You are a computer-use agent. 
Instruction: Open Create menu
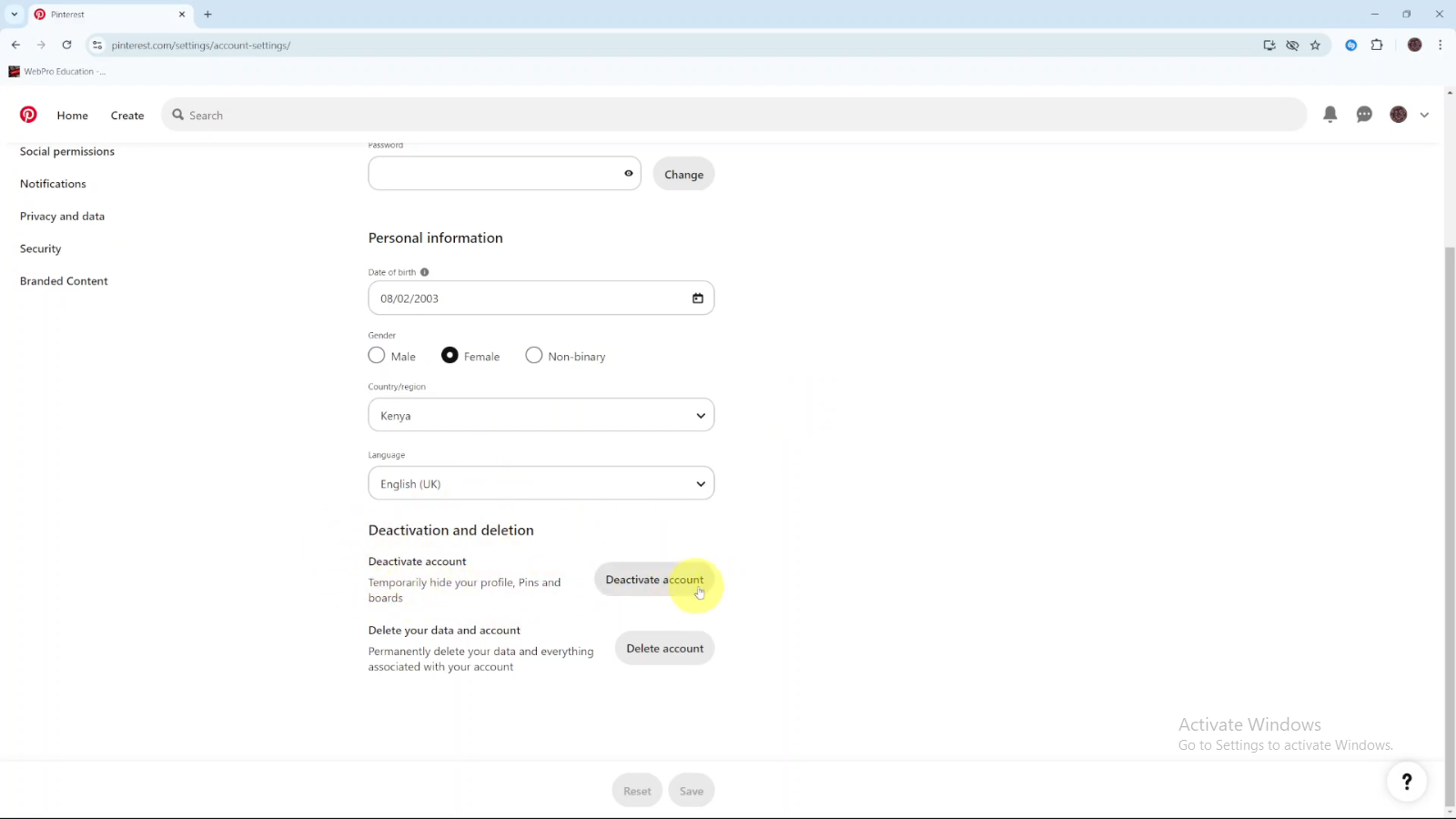pyautogui.click(x=127, y=116)
